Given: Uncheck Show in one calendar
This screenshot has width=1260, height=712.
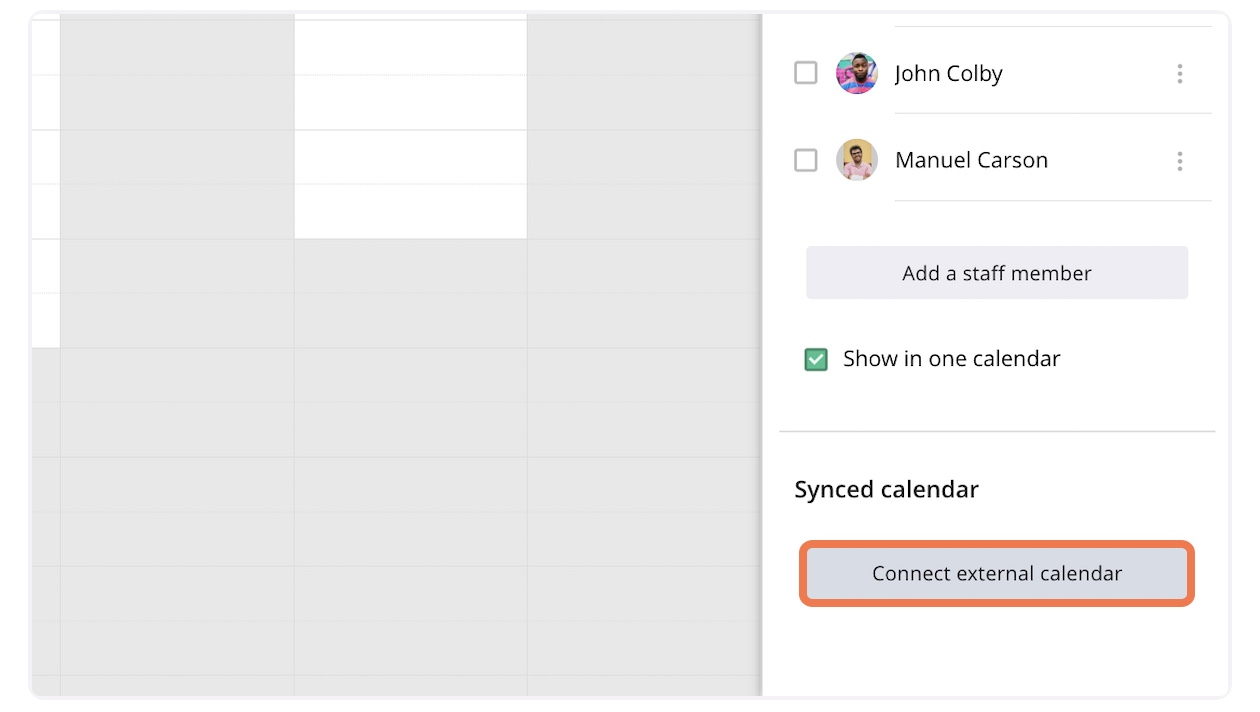Looking at the screenshot, I should pyautogui.click(x=816, y=360).
